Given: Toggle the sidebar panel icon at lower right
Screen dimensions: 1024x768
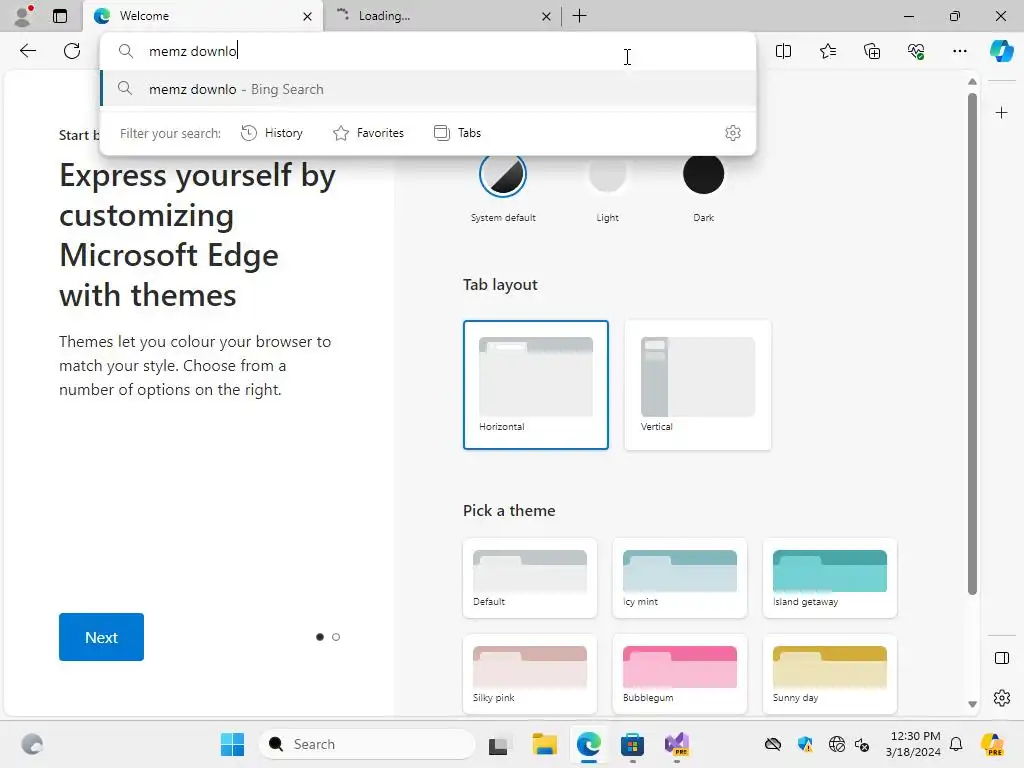Looking at the screenshot, I should (1001, 658).
